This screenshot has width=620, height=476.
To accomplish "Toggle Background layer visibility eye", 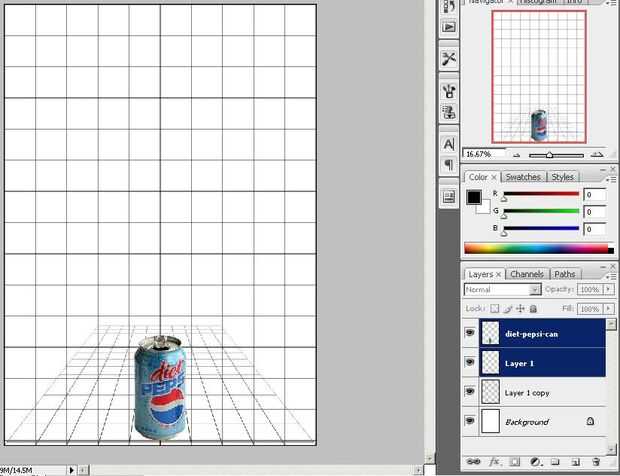I will pos(470,421).
